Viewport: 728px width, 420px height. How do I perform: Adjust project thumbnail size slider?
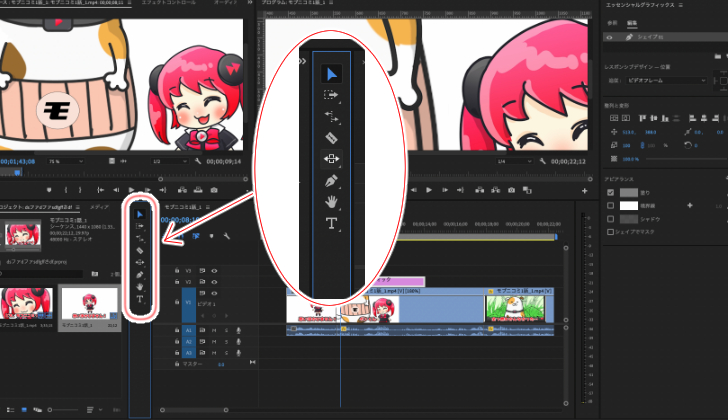pos(63,410)
